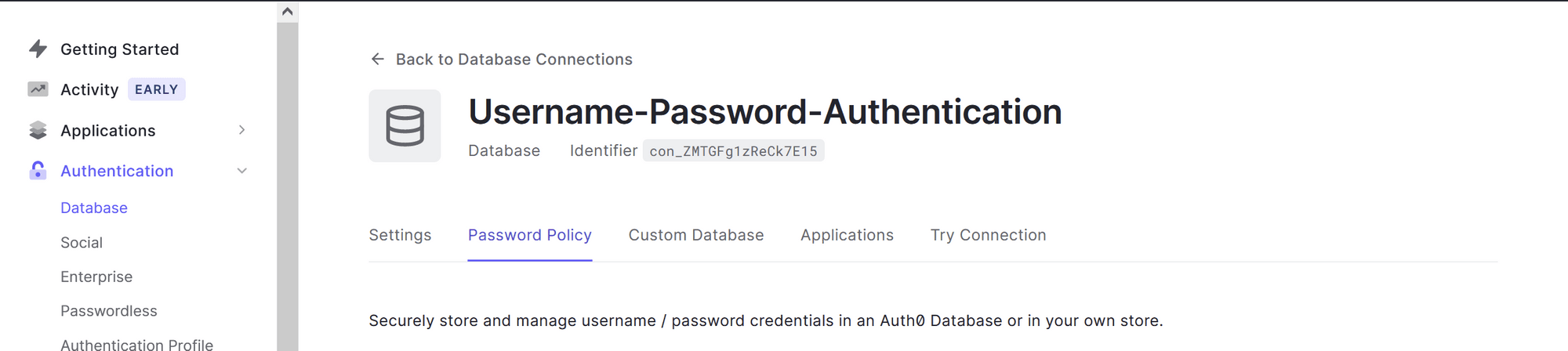
Task: Open the Custom Database tab
Action: 695,235
